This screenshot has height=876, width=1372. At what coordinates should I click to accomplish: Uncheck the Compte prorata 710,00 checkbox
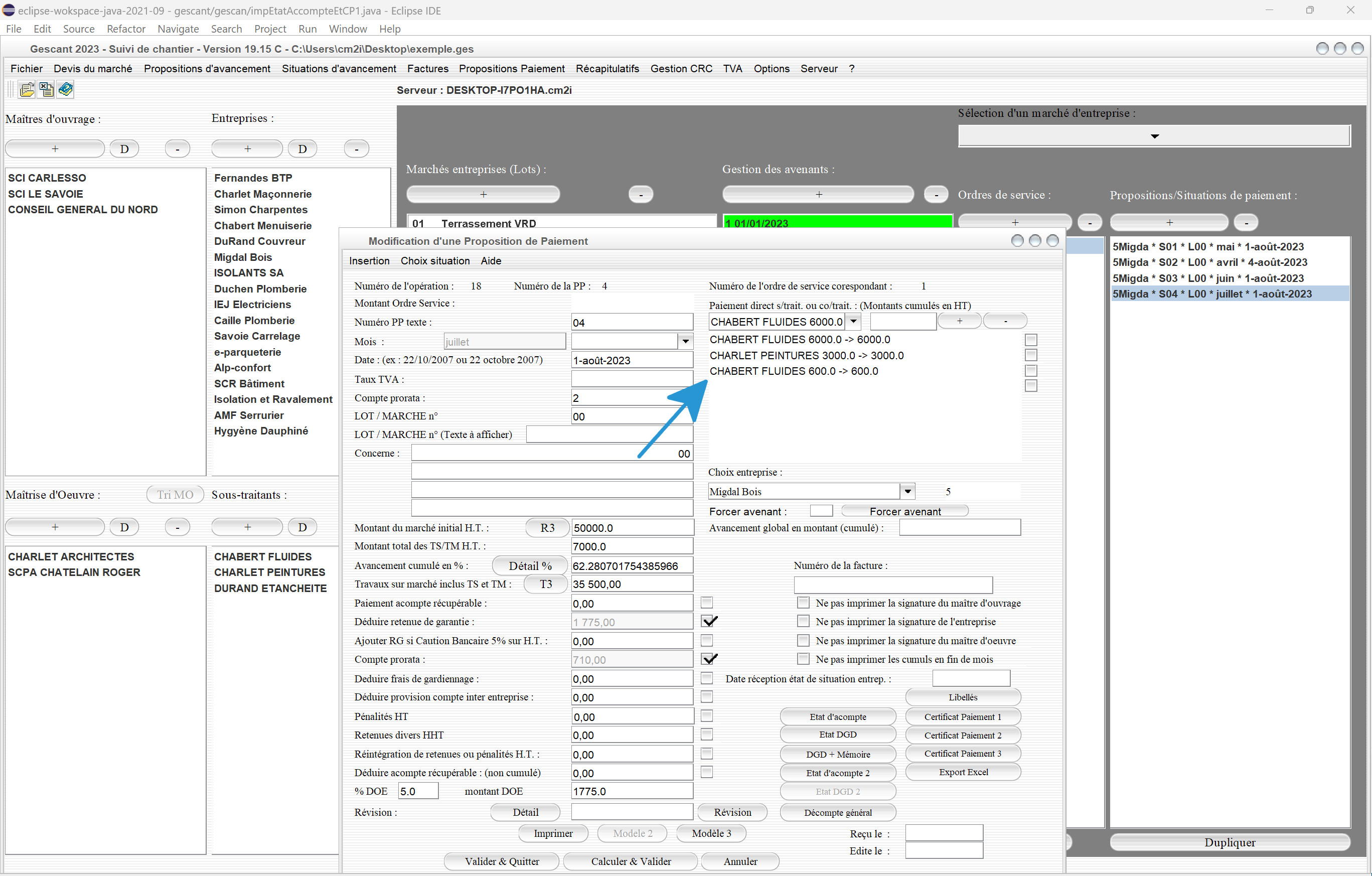(x=708, y=659)
